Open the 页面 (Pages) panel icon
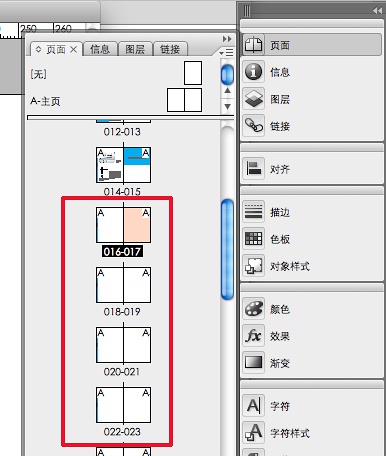 point(254,45)
